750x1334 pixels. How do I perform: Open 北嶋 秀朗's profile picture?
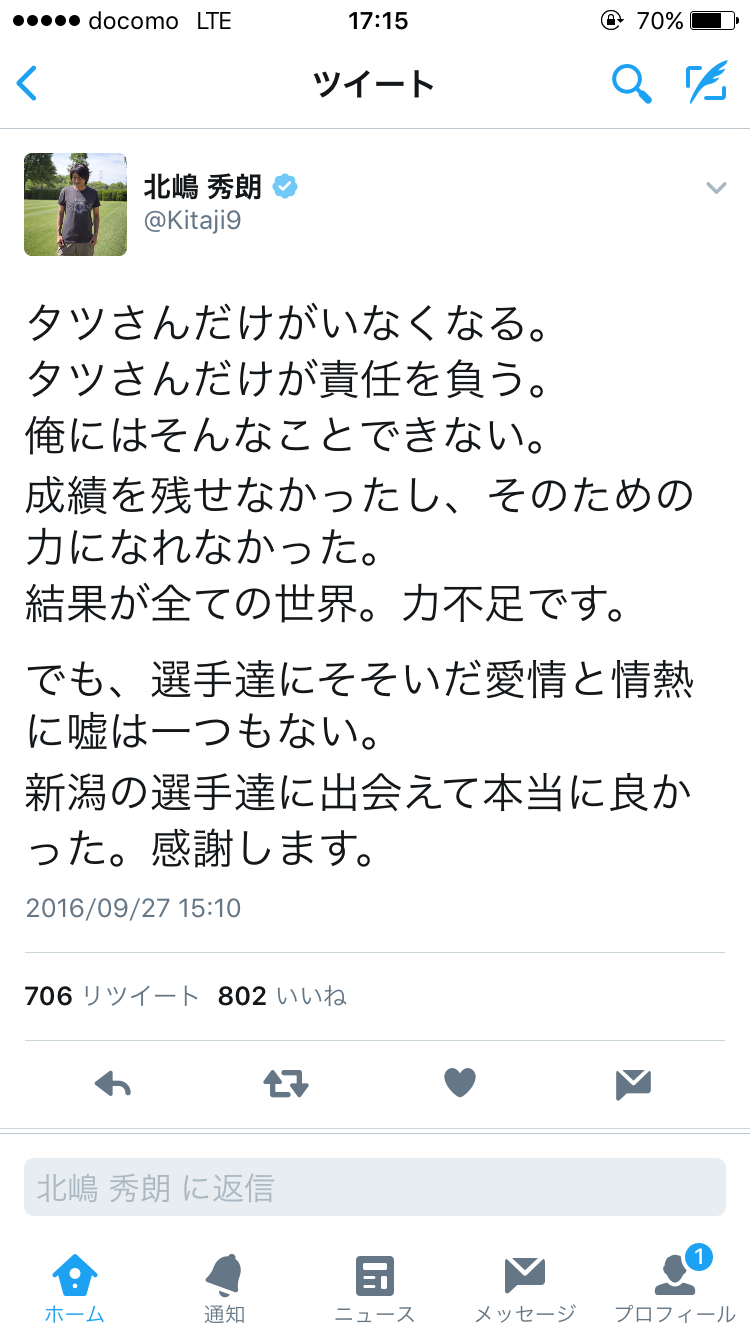[76, 204]
